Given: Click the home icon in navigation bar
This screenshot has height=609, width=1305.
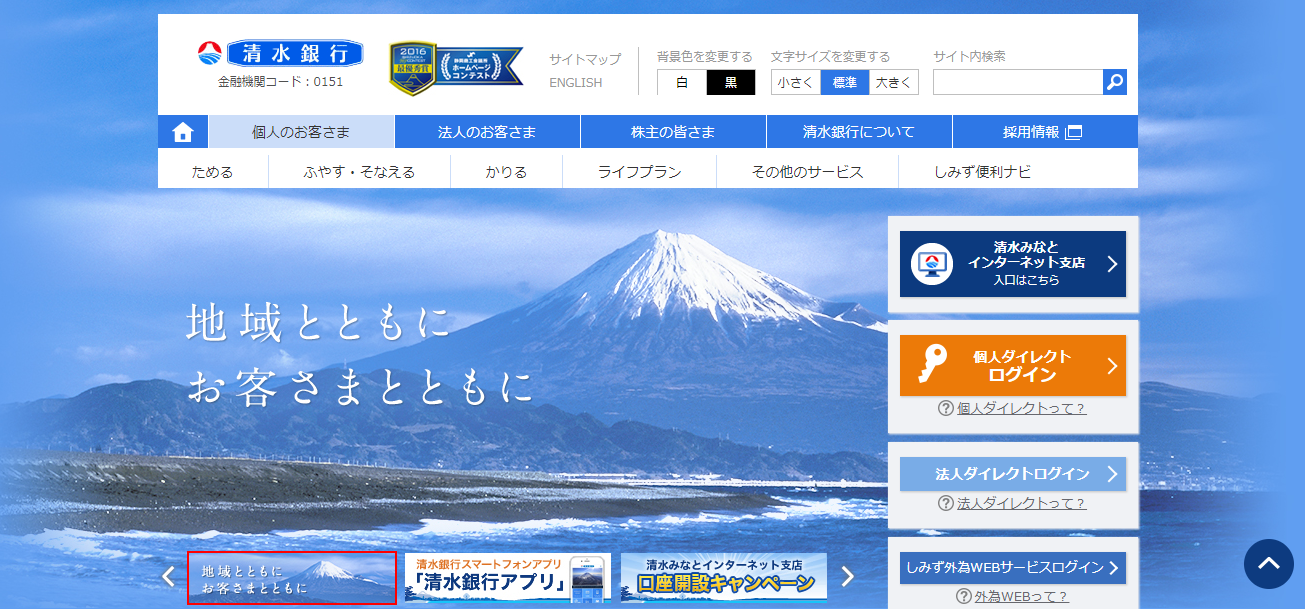Looking at the screenshot, I should click(x=183, y=132).
